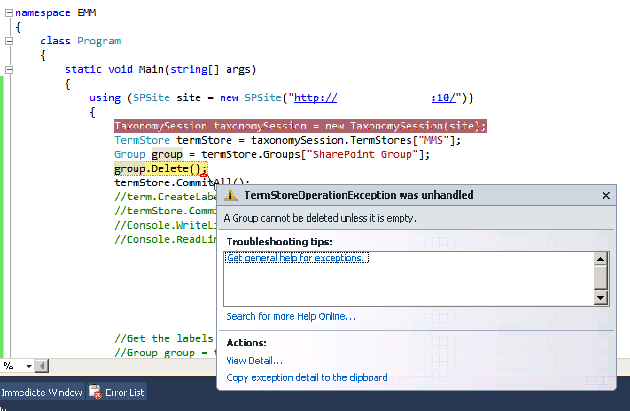Click the '//Console.WriteLi' commented line
Viewport: 630px width, 411px height.
pyautogui.click(x=165, y=225)
